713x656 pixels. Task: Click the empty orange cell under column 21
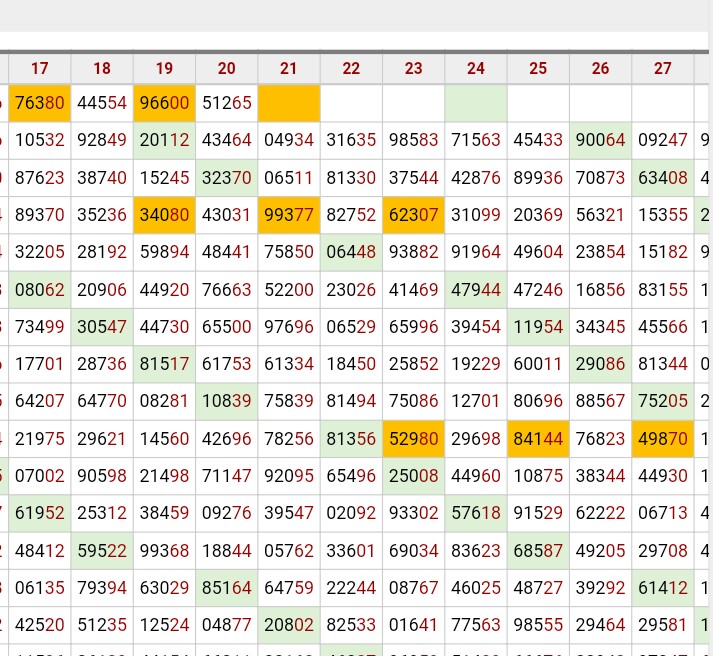(x=289, y=103)
